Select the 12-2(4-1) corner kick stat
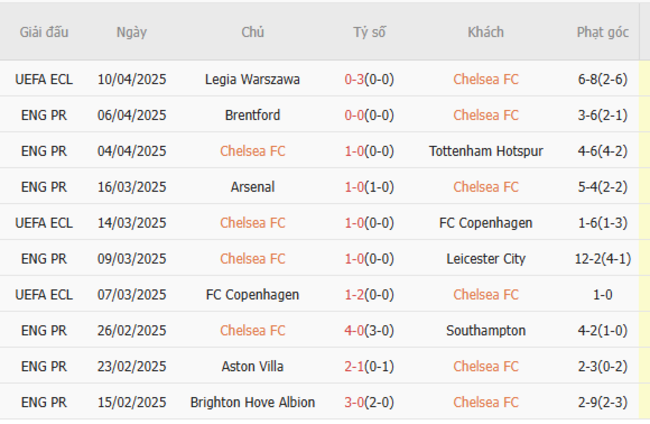This screenshot has height=424, width=650. point(602,259)
